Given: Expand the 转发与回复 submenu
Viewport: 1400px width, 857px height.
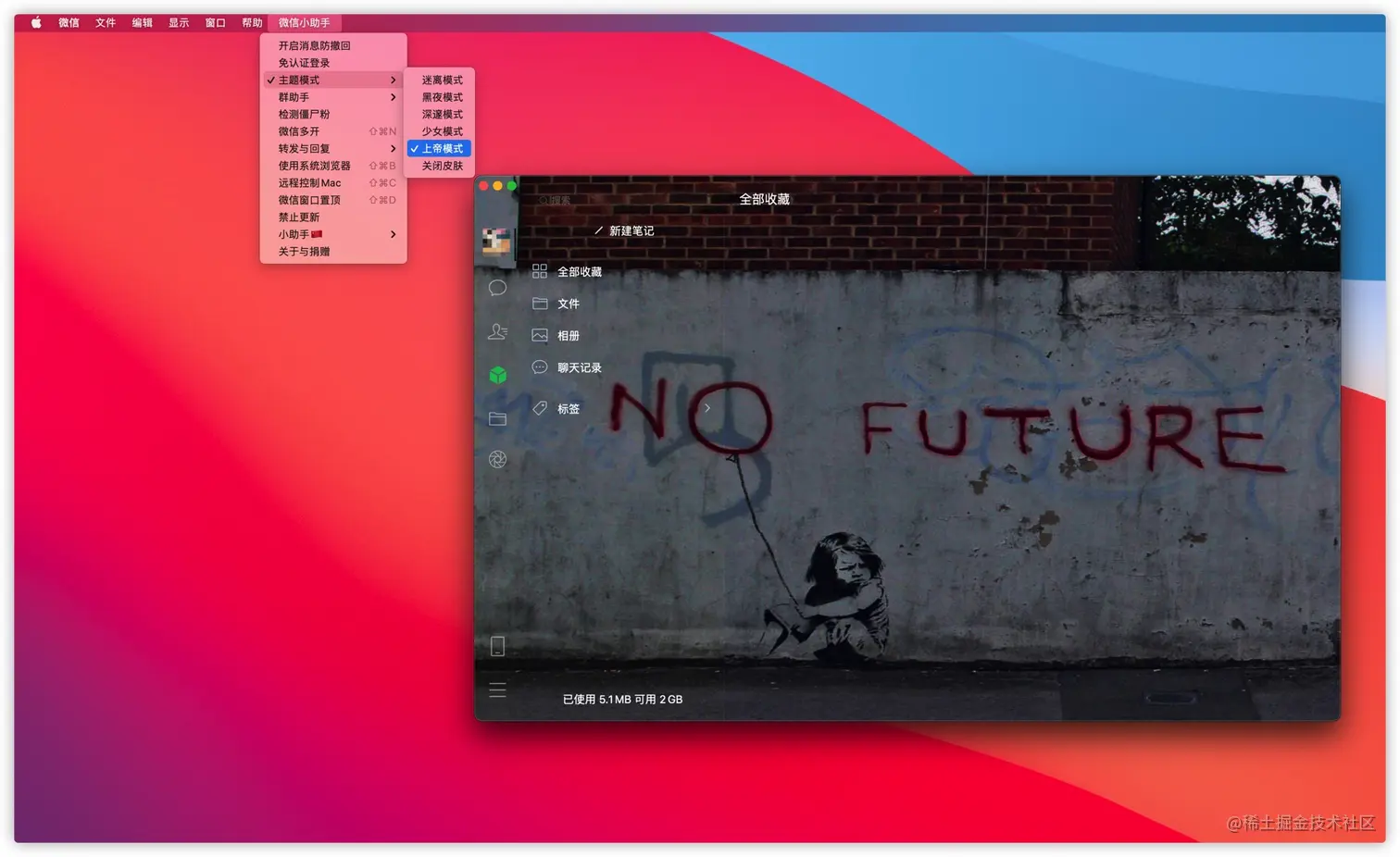Looking at the screenshot, I should (x=333, y=148).
